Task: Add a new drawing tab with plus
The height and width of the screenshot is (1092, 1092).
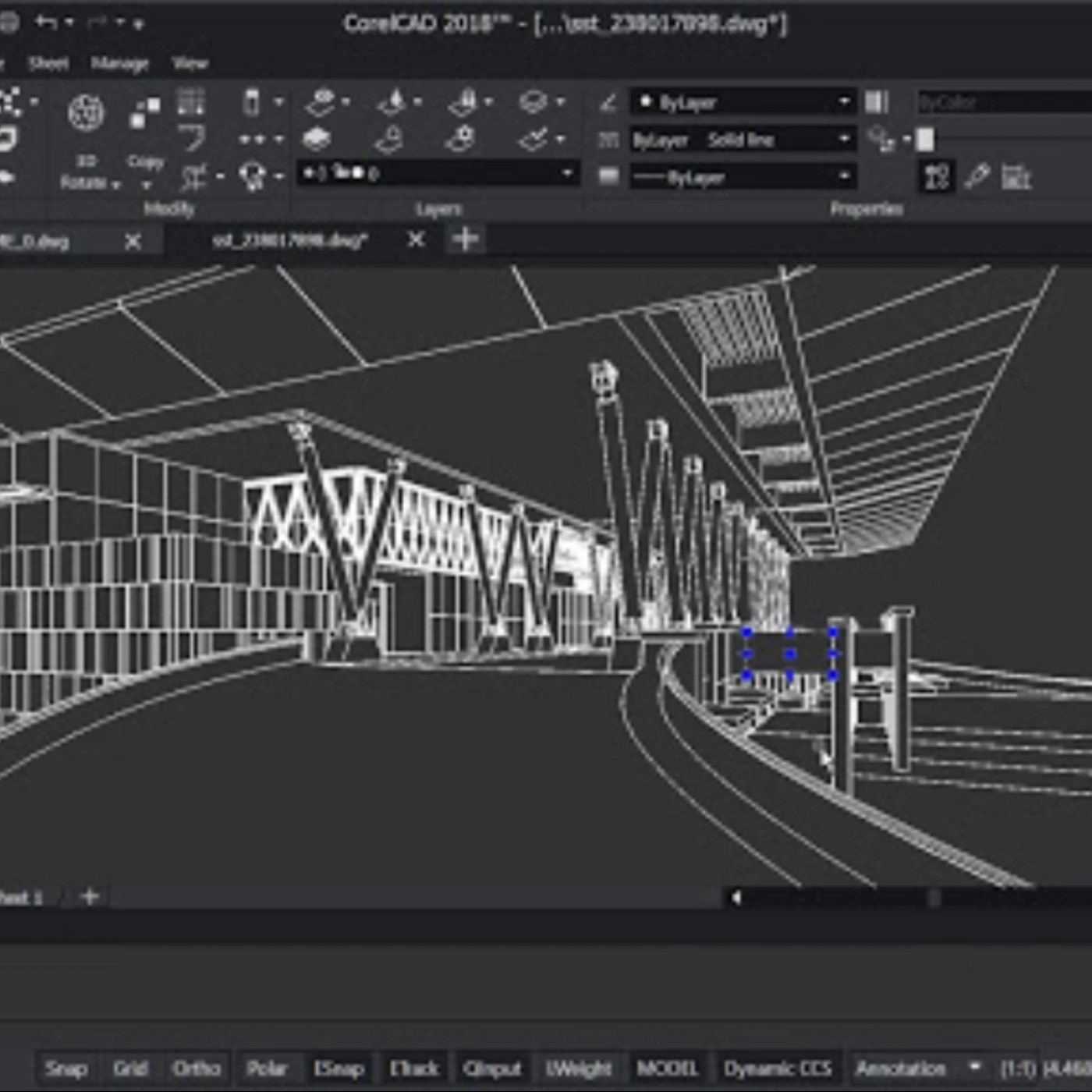Action: [x=466, y=239]
